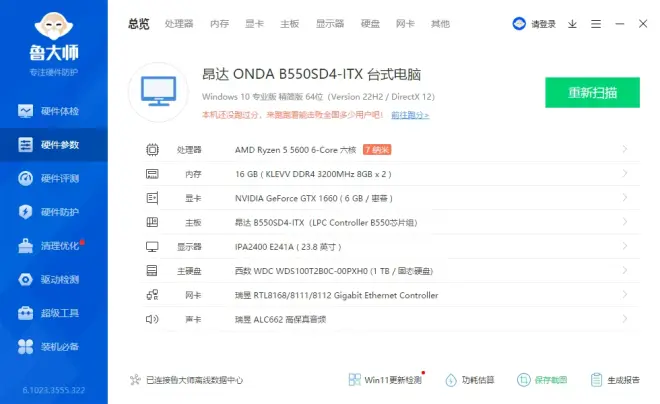Viewport: 660px width, 404px height.
Task: Expand the 处理器 row chevron arrow
Action: click(625, 150)
